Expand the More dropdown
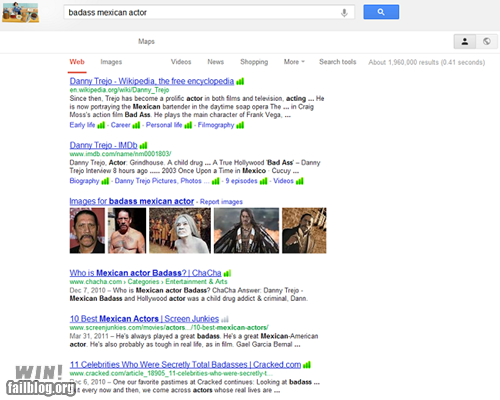 coord(294,62)
